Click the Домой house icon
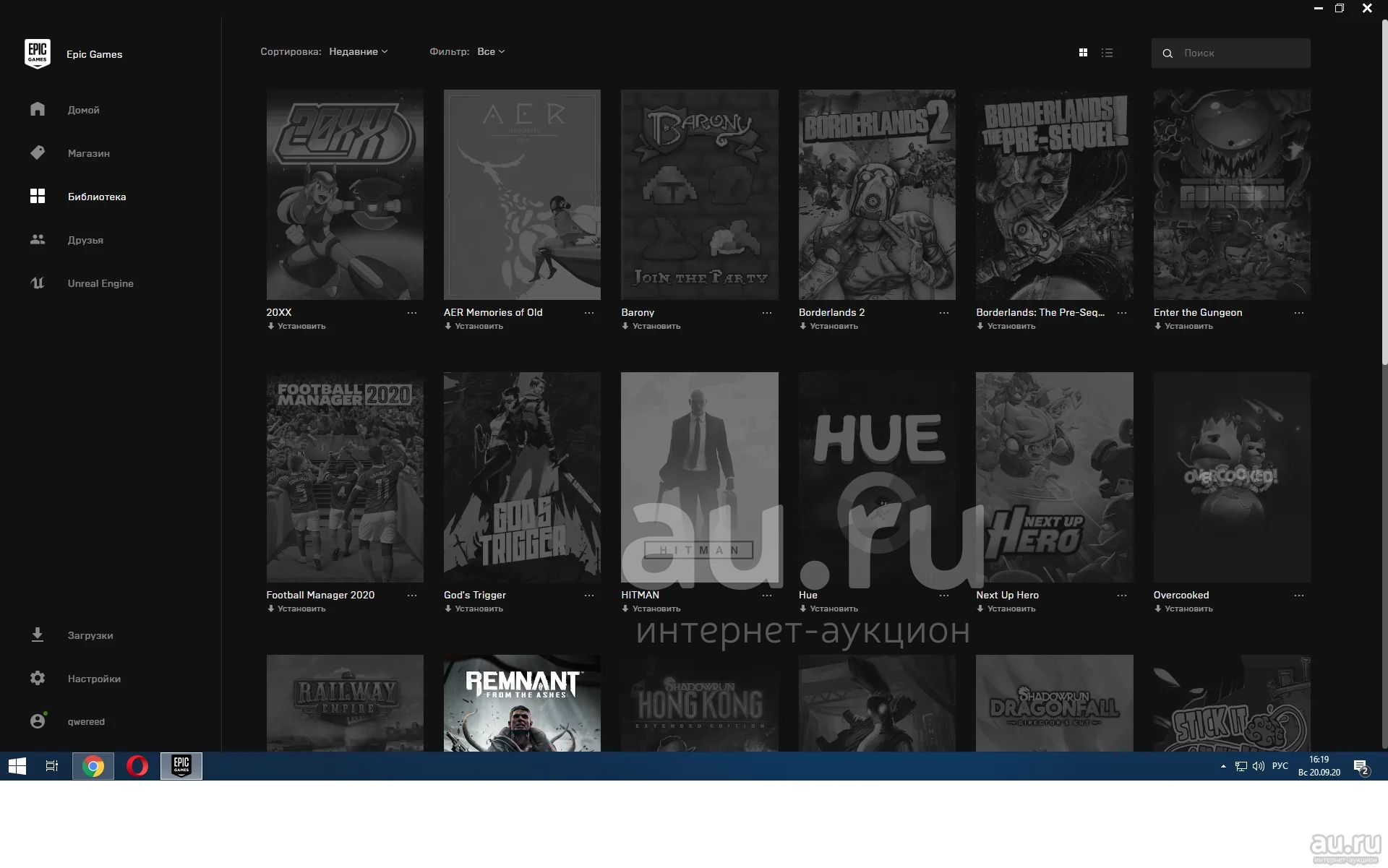 click(38, 109)
